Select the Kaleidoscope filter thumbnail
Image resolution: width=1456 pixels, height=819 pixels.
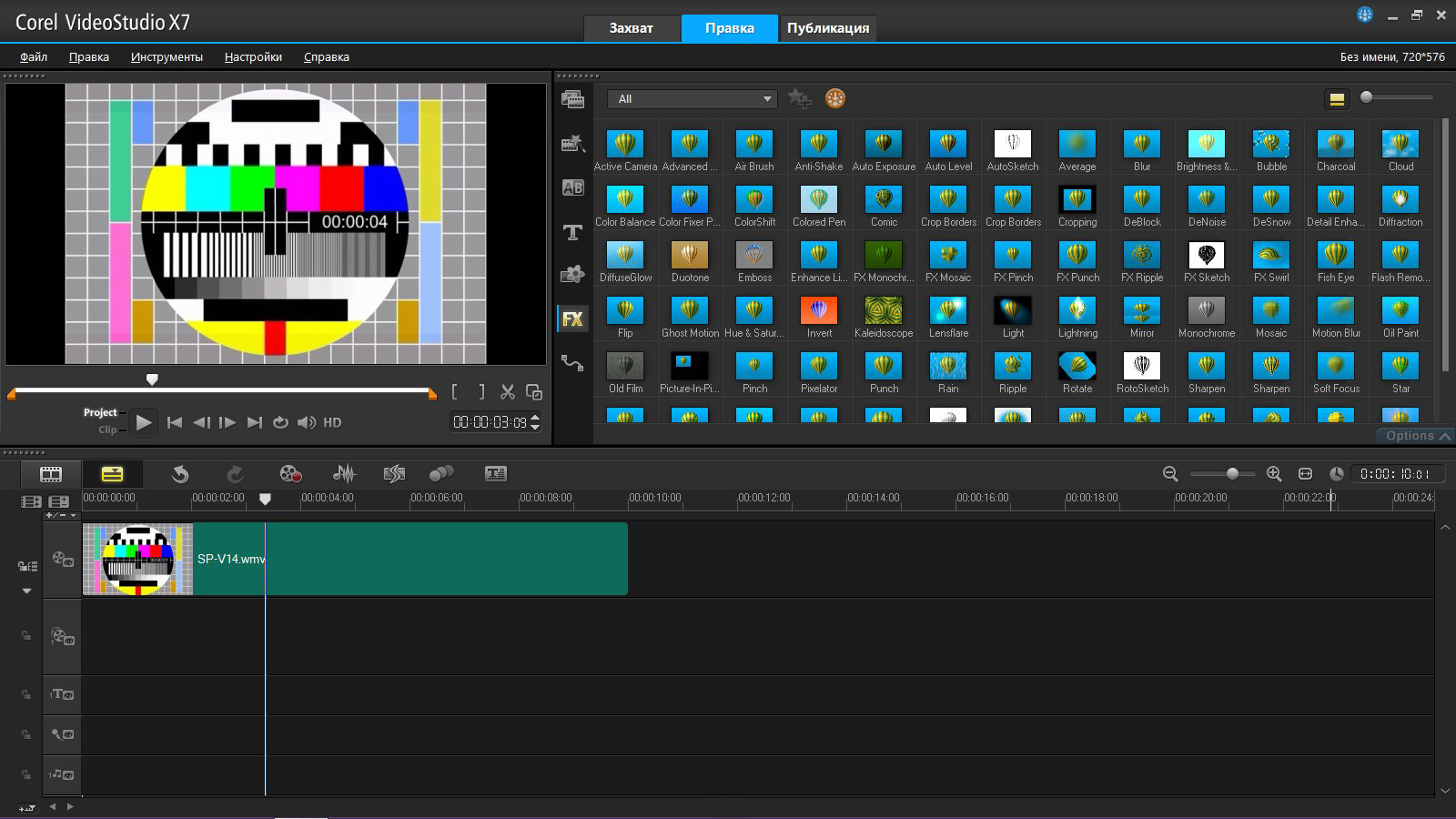click(883, 311)
